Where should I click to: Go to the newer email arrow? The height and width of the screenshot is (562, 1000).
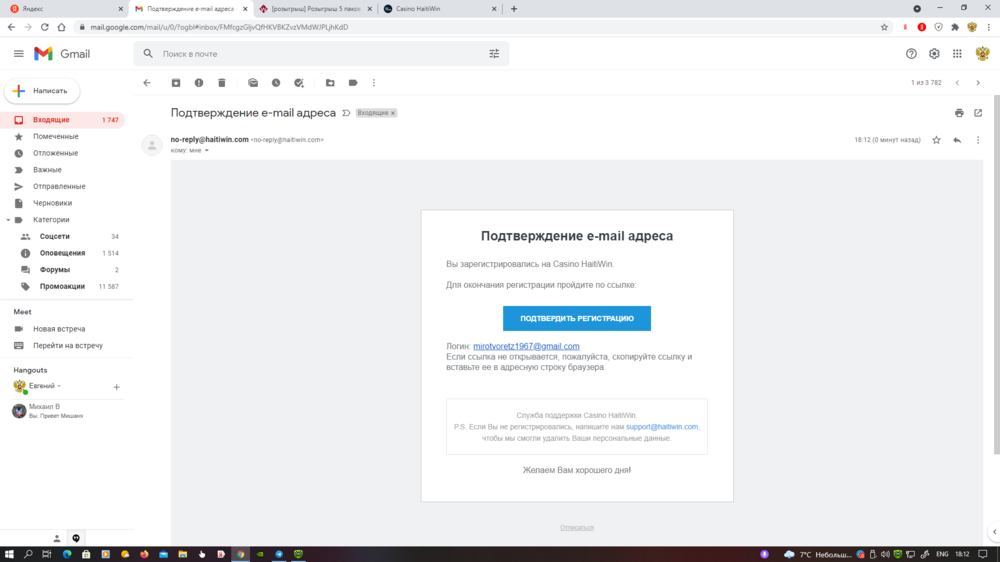coord(957,83)
